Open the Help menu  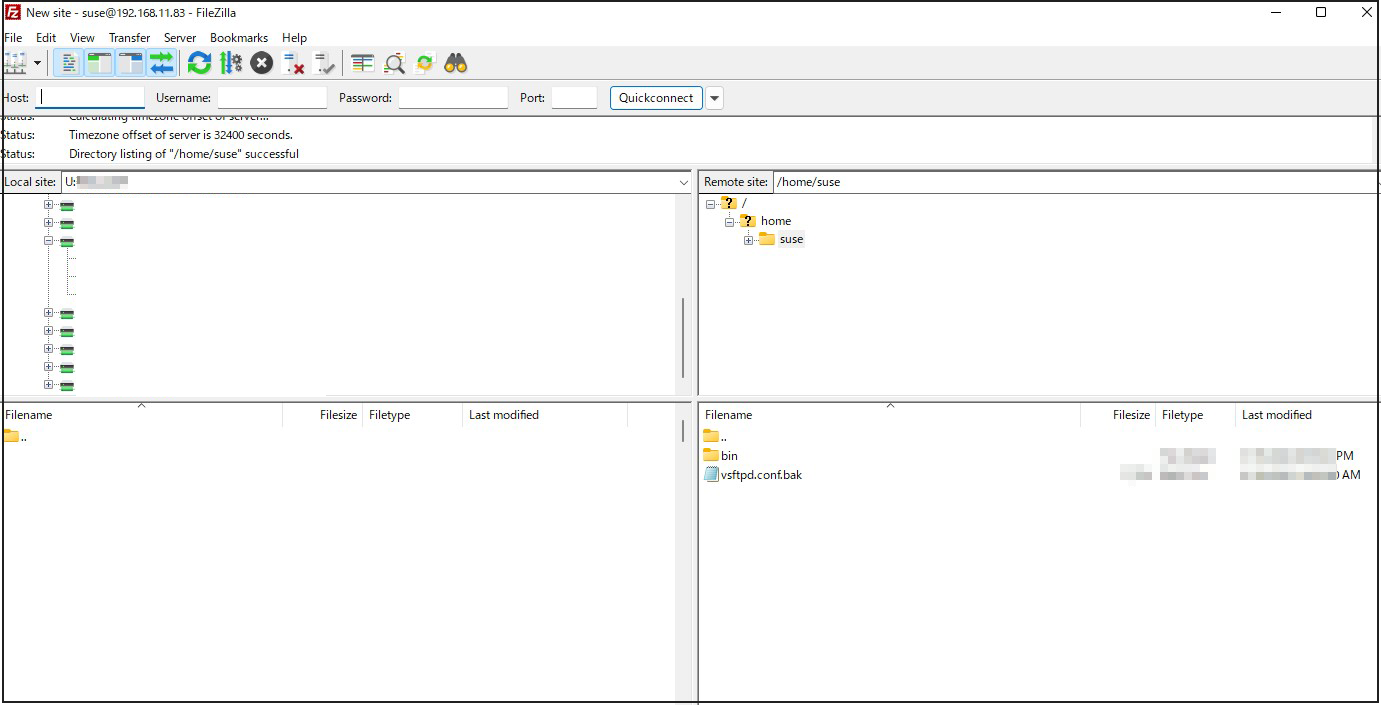(x=294, y=38)
